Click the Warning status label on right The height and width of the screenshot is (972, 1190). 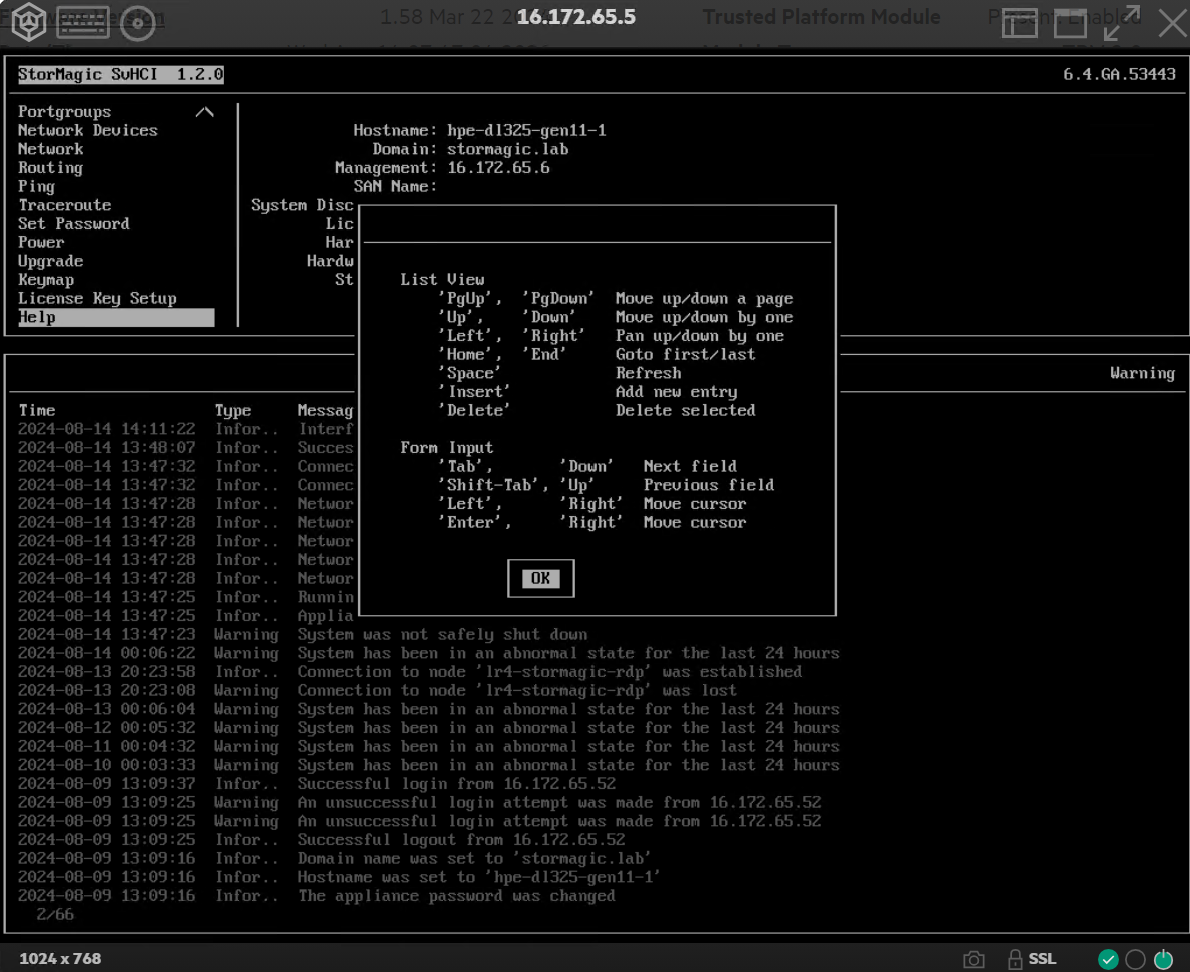click(1142, 373)
